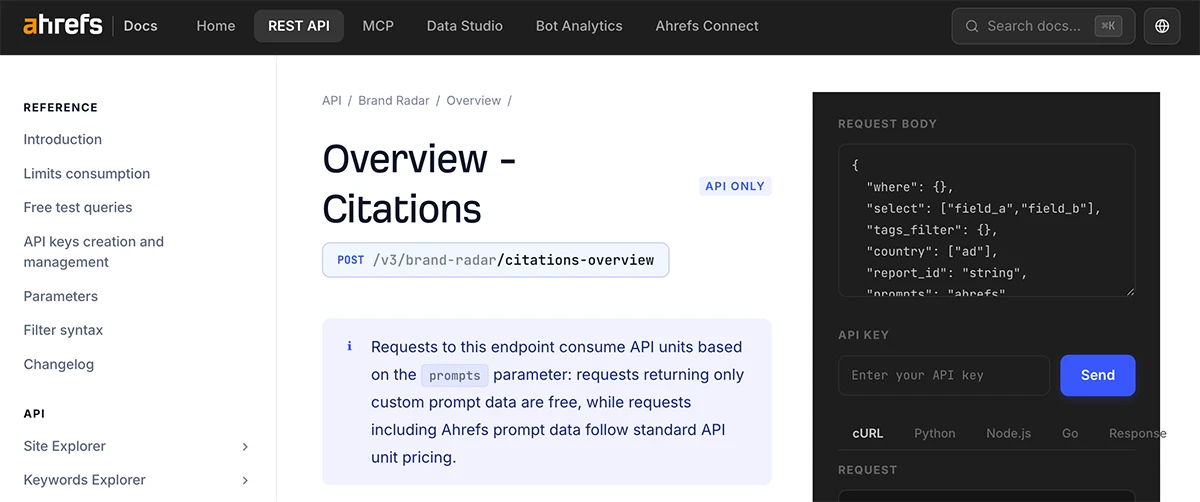
Task: Click the info icon in the notice box
Action: coord(349,347)
